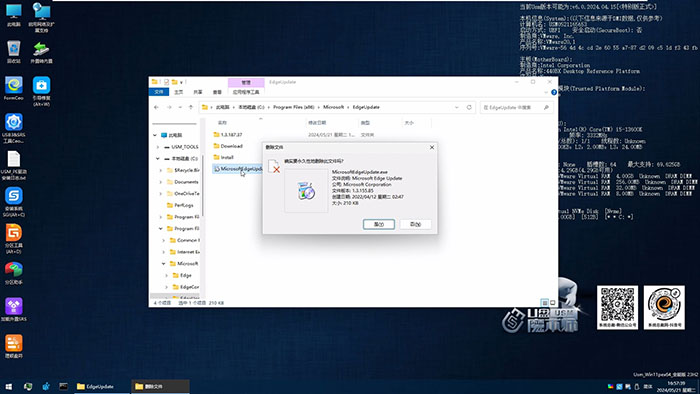Click the properties icon in quick access toolbar
Viewport: 700px width, 394px height.
point(166,82)
